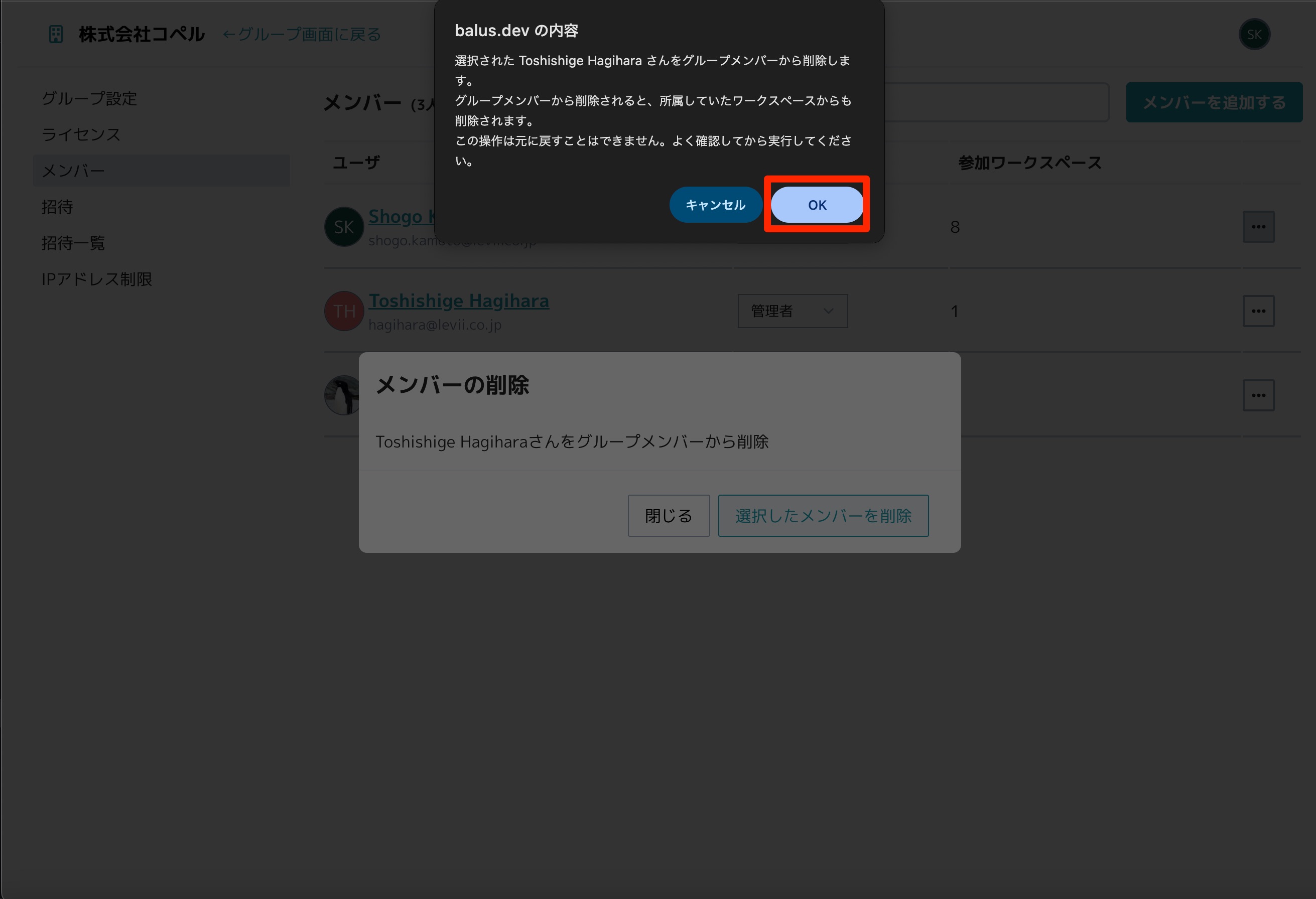Open more-options menu for Toshishige Hagihara row
This screenshot has height=899, width=1316.
point(1258,311)
